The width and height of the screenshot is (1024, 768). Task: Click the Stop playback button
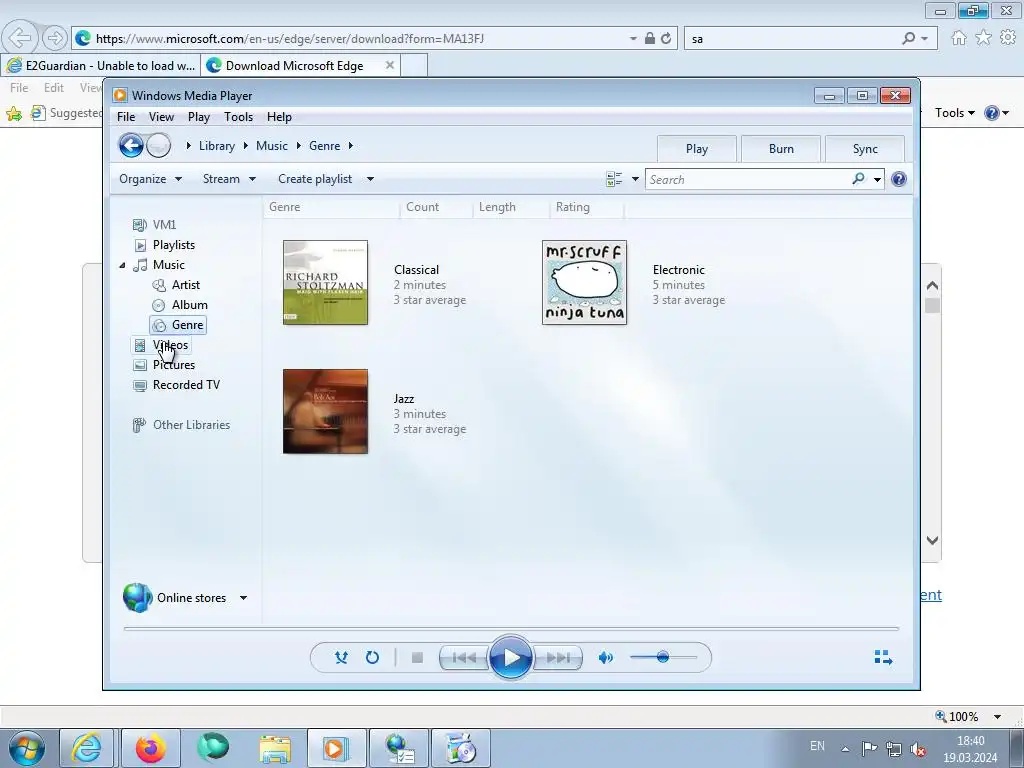point(417,658)
